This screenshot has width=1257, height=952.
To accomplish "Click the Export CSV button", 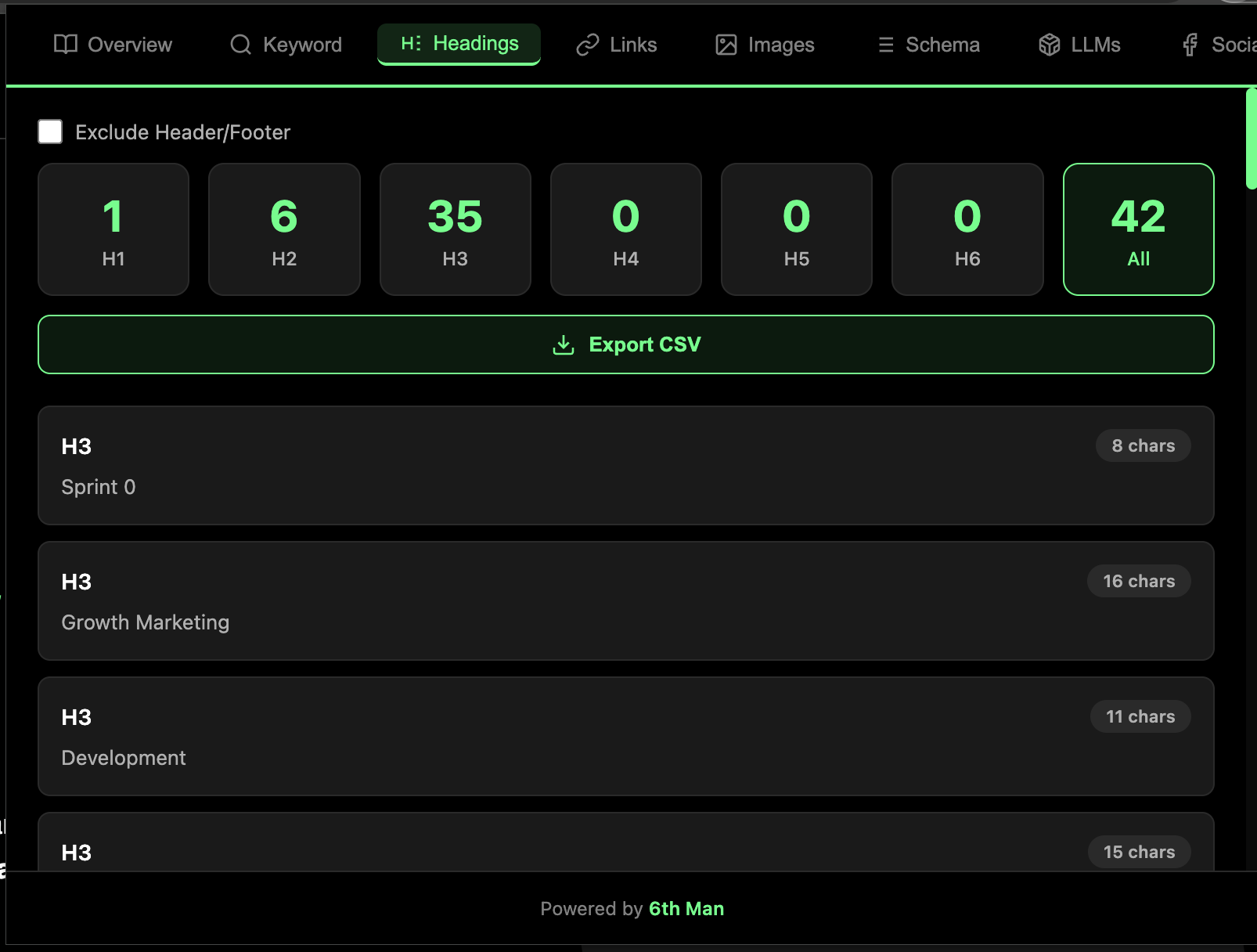I will point(626,344).
